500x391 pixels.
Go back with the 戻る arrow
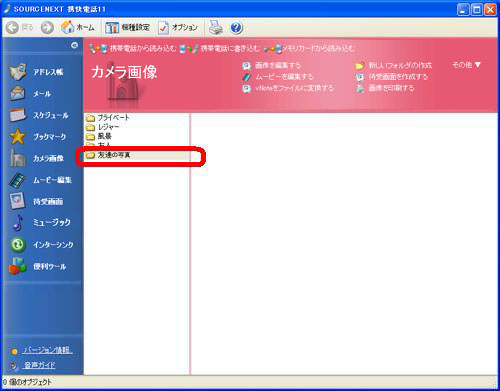pos(20,28)
